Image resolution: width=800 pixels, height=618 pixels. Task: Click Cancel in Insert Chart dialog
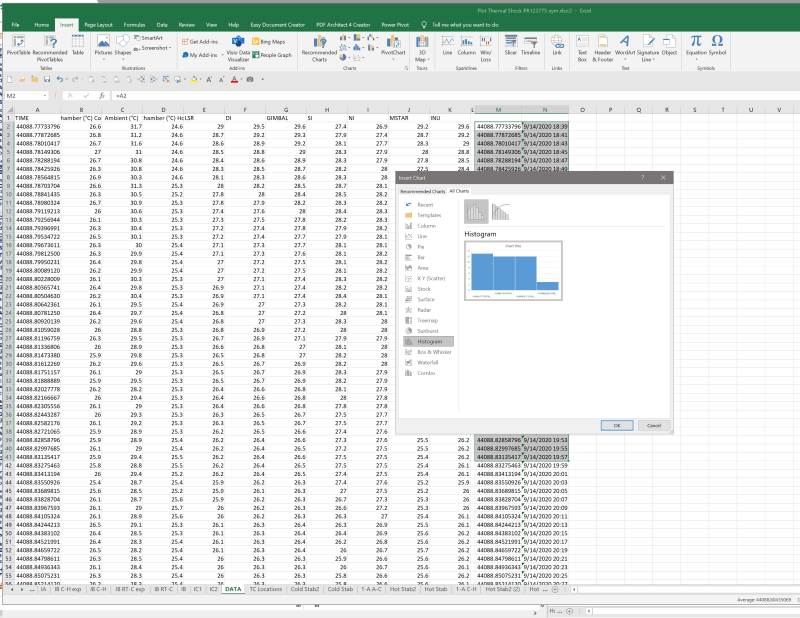point(654,425)
